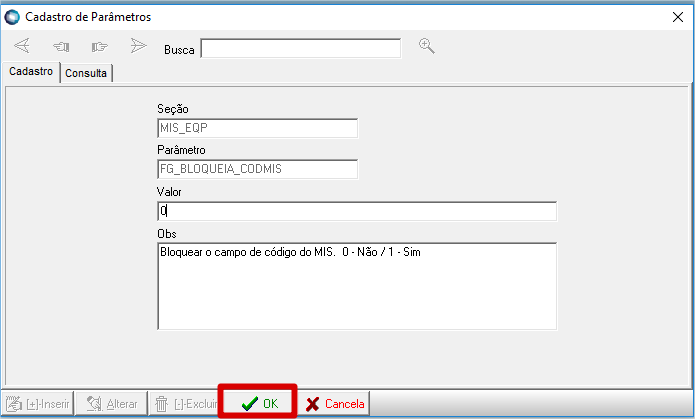Click the [-]-Excluir button
Viewport: 695px width, 419px height.
pos(184,403)
